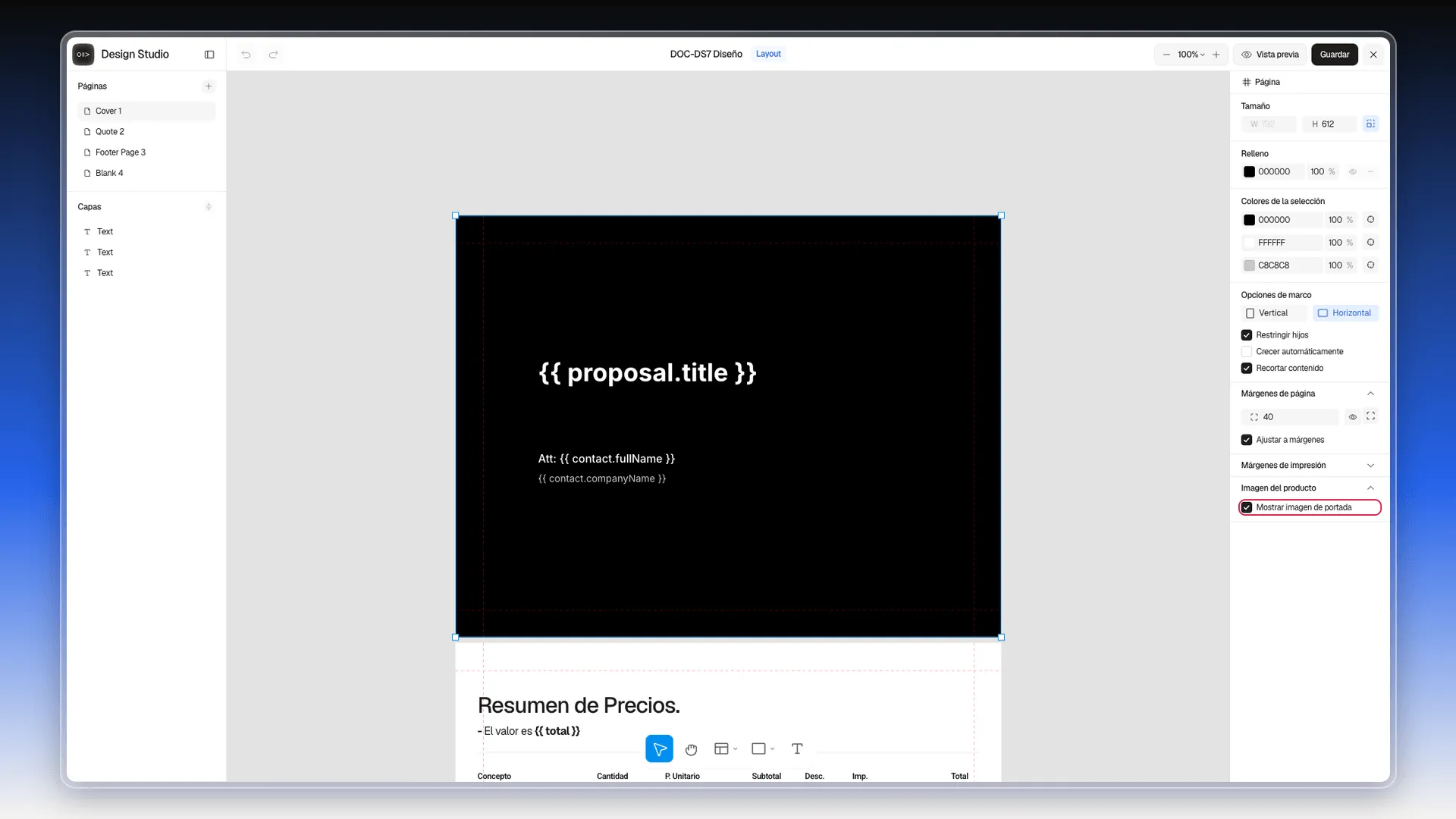Zoom in with the plus icon
Screen dimensions: 1456x819
(x=1216, y=55)
